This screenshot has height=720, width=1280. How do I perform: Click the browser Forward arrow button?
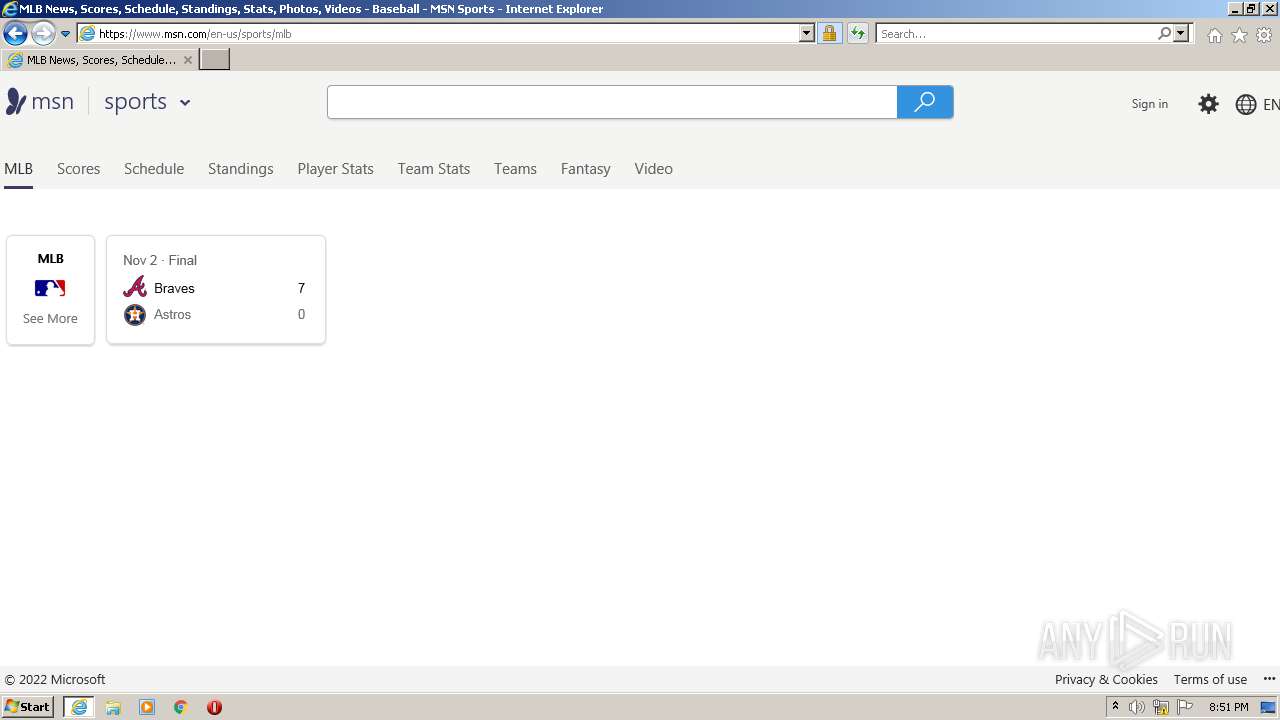pyautogui.click(x=43, y=34)
